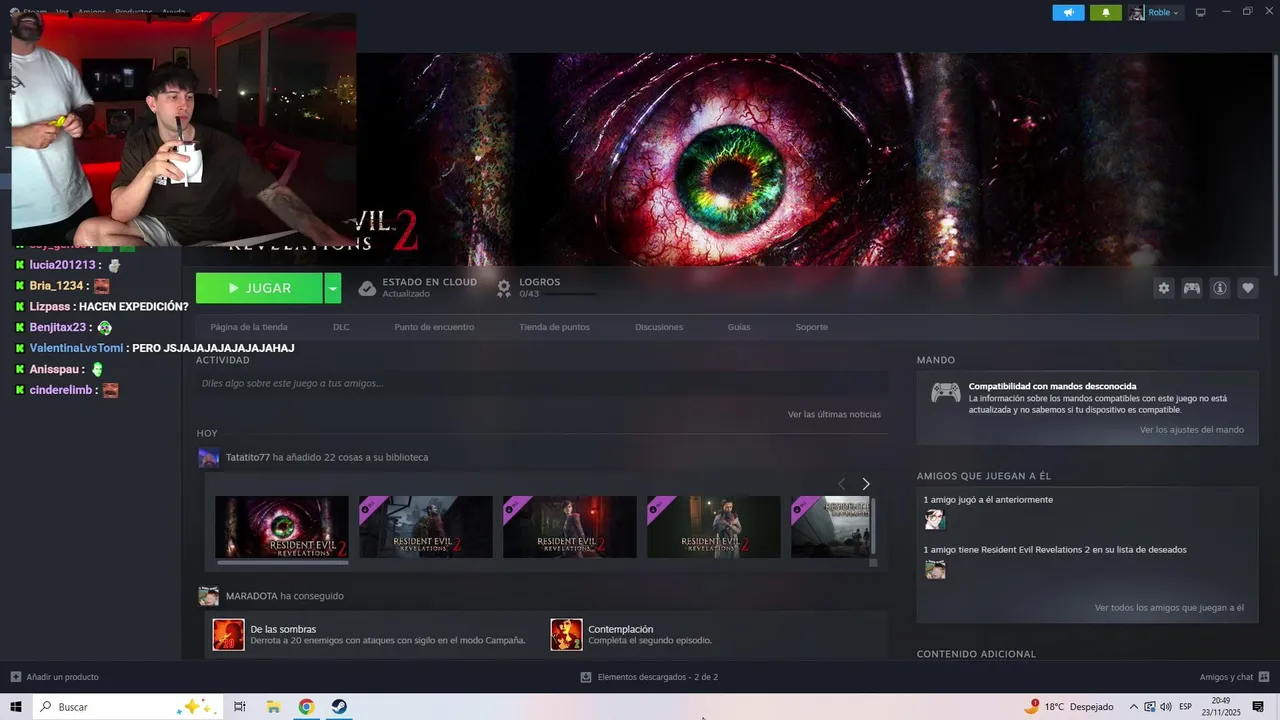Open Elementos descargados downloads status
The image size is (1280, 720).
649,677
